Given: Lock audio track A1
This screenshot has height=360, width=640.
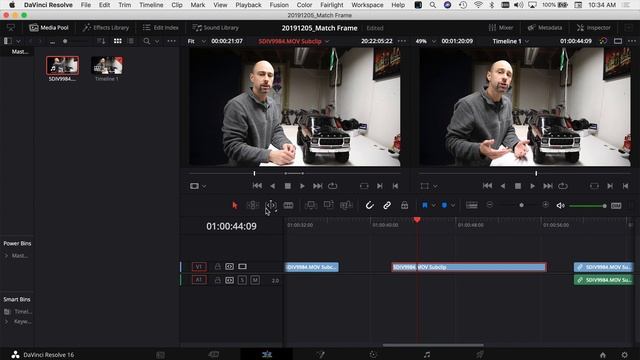Looking at the screenshot, I should (218, 280).
